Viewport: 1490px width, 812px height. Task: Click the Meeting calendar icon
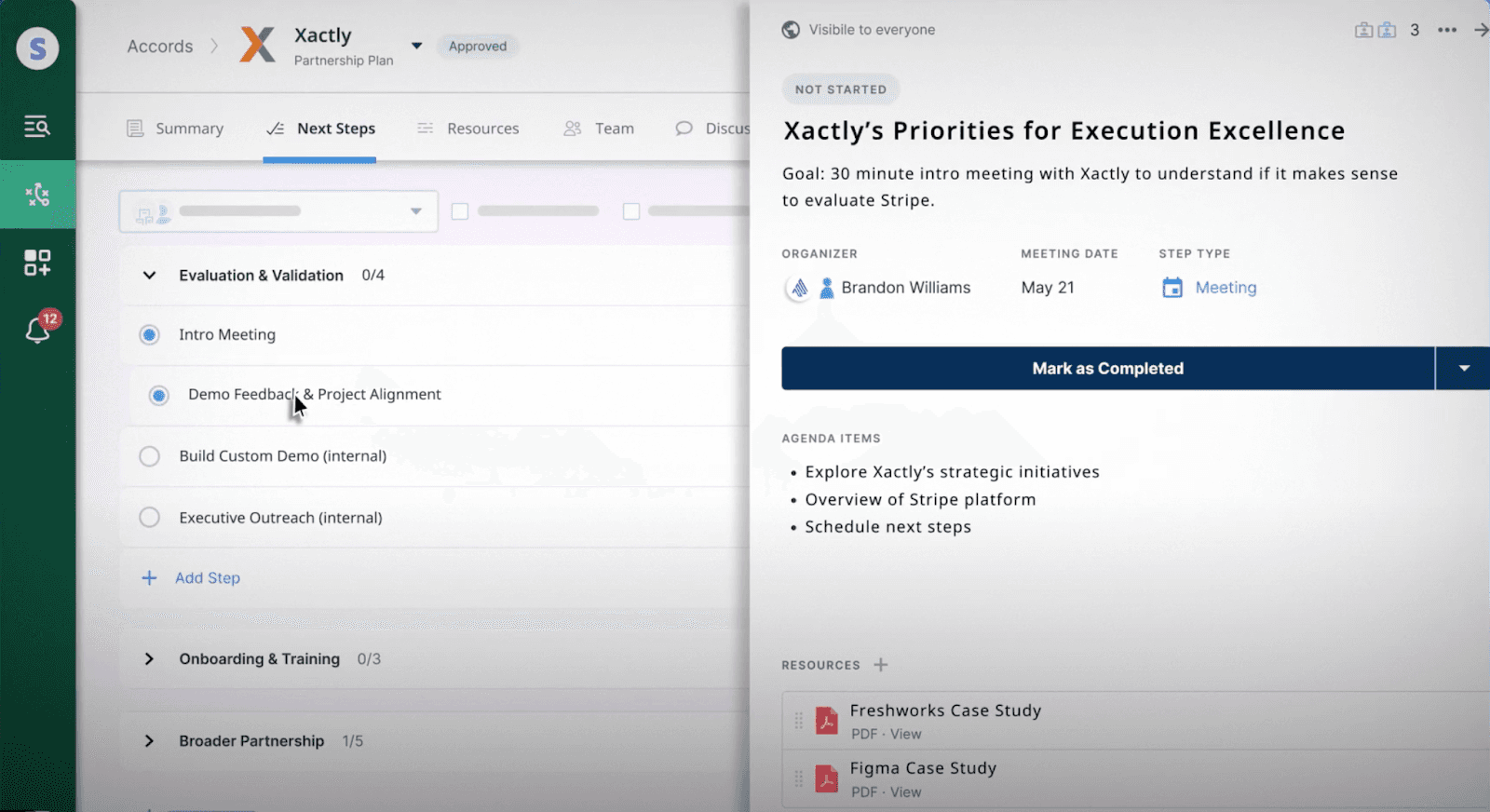pos(1172,288)
